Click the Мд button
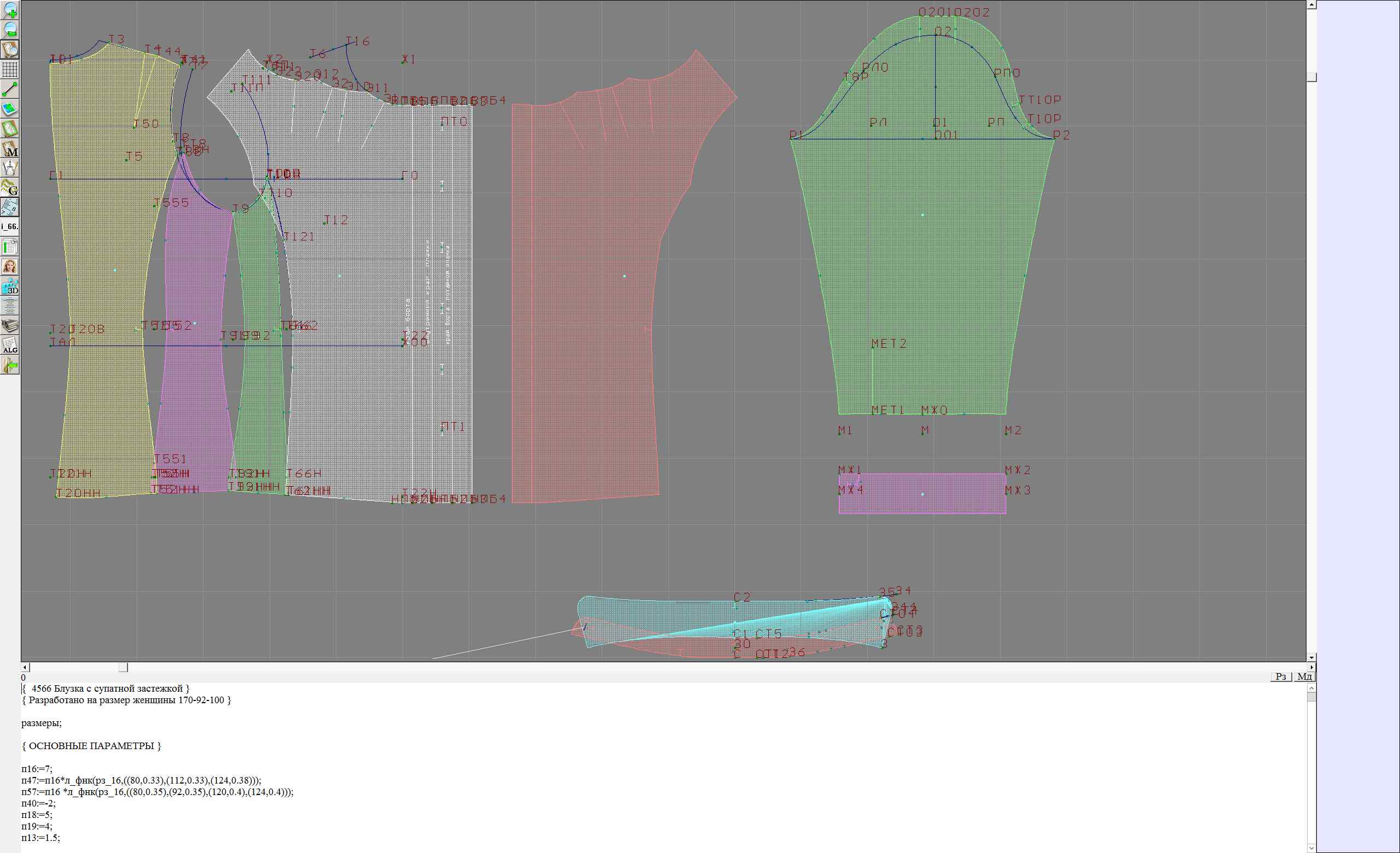 coord(1304,676)
